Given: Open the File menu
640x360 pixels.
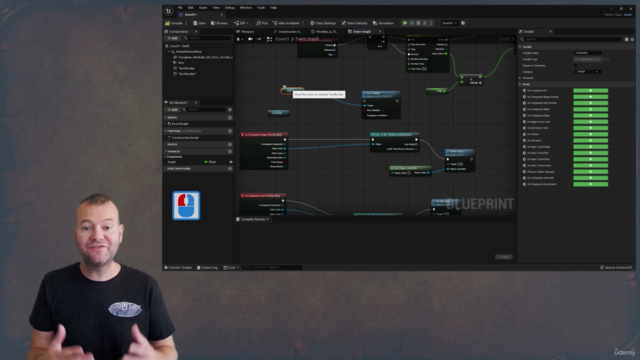Looking at the screenshot, I should pyautogui.click(x=180, y=8).
